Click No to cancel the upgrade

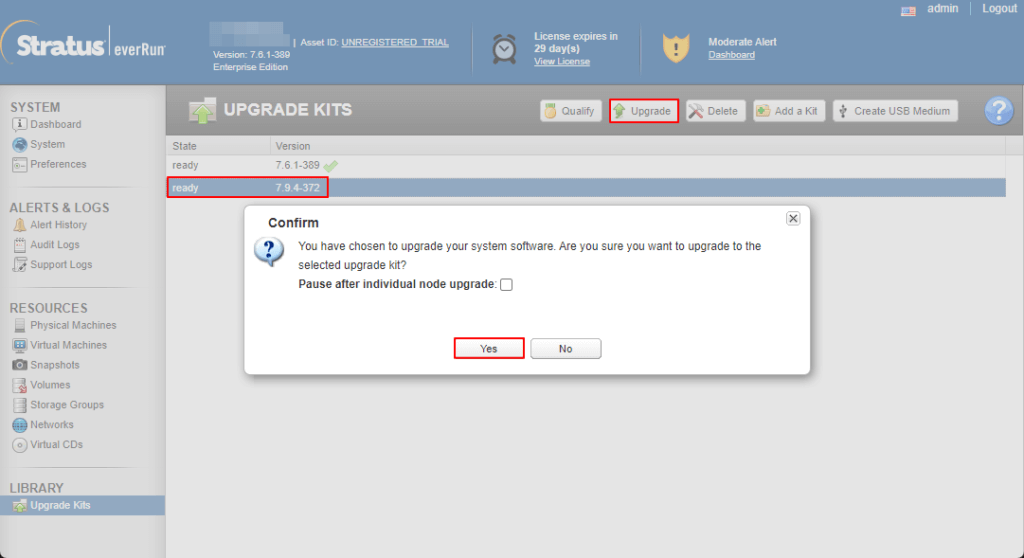566,348
